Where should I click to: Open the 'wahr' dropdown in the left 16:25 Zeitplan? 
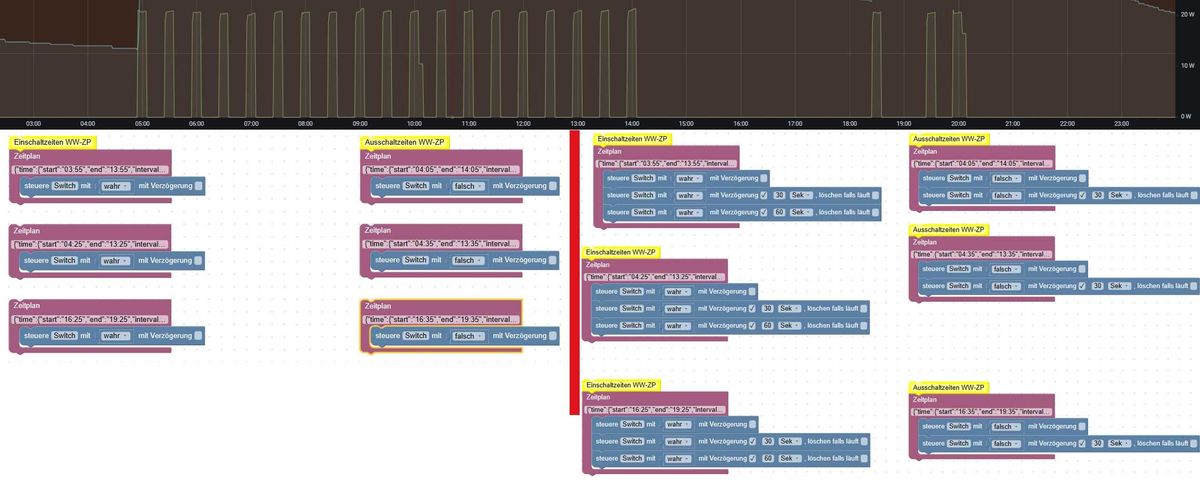pyautogui.click(x=116, y=336)
